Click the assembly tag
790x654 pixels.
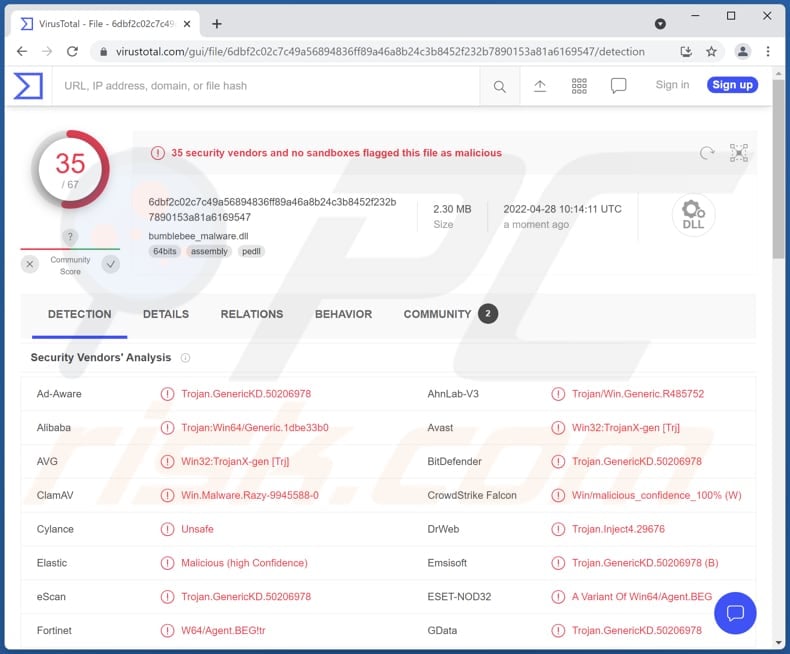[x=209, y=251]
